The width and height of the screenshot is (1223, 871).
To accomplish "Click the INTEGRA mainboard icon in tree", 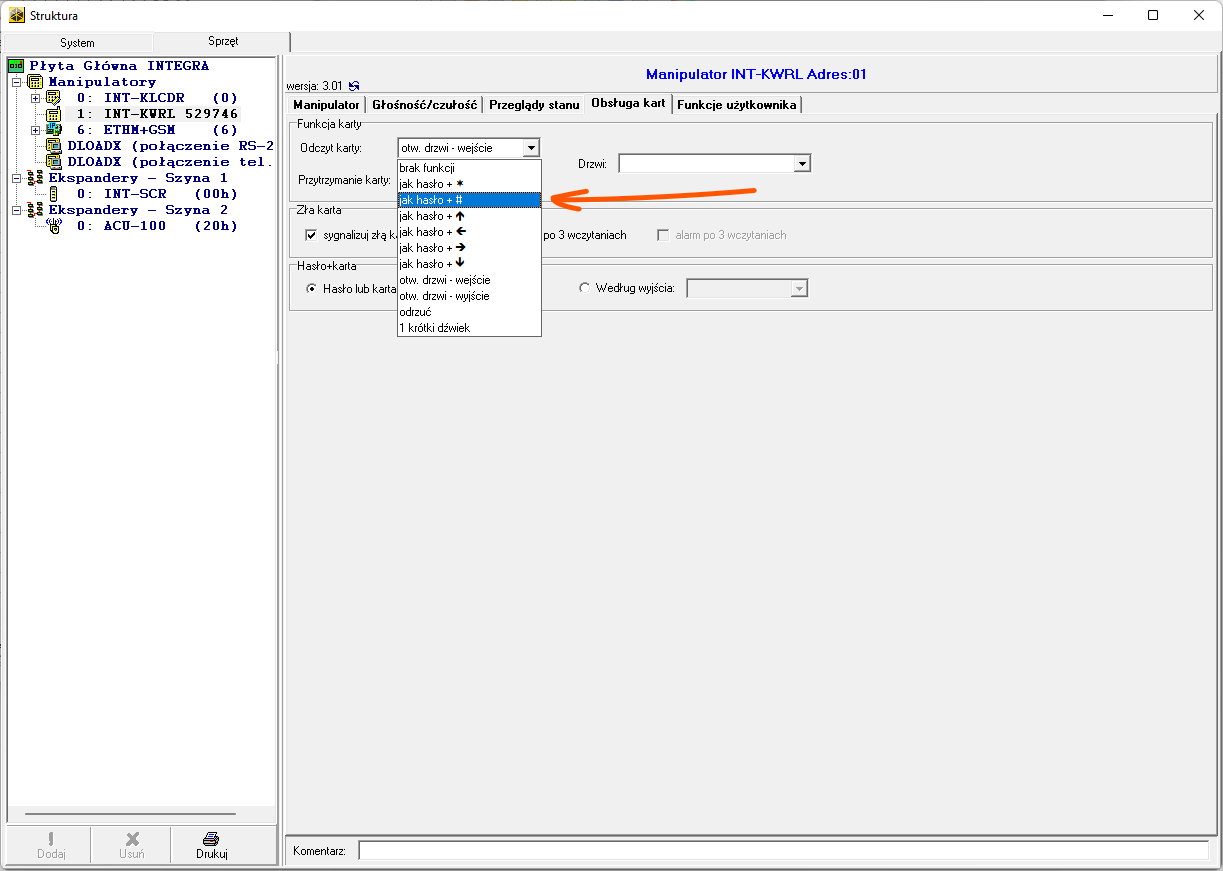I will [x=15, y=66].
